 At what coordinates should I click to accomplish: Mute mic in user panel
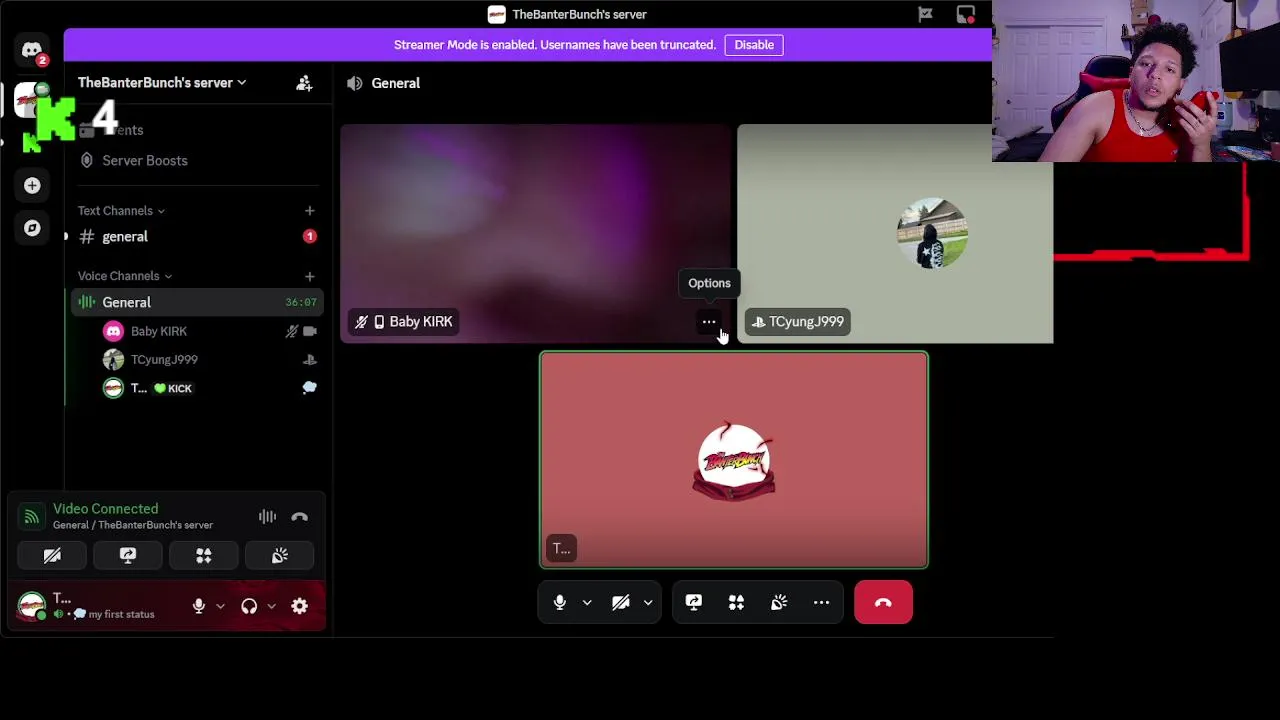point(199,606)
